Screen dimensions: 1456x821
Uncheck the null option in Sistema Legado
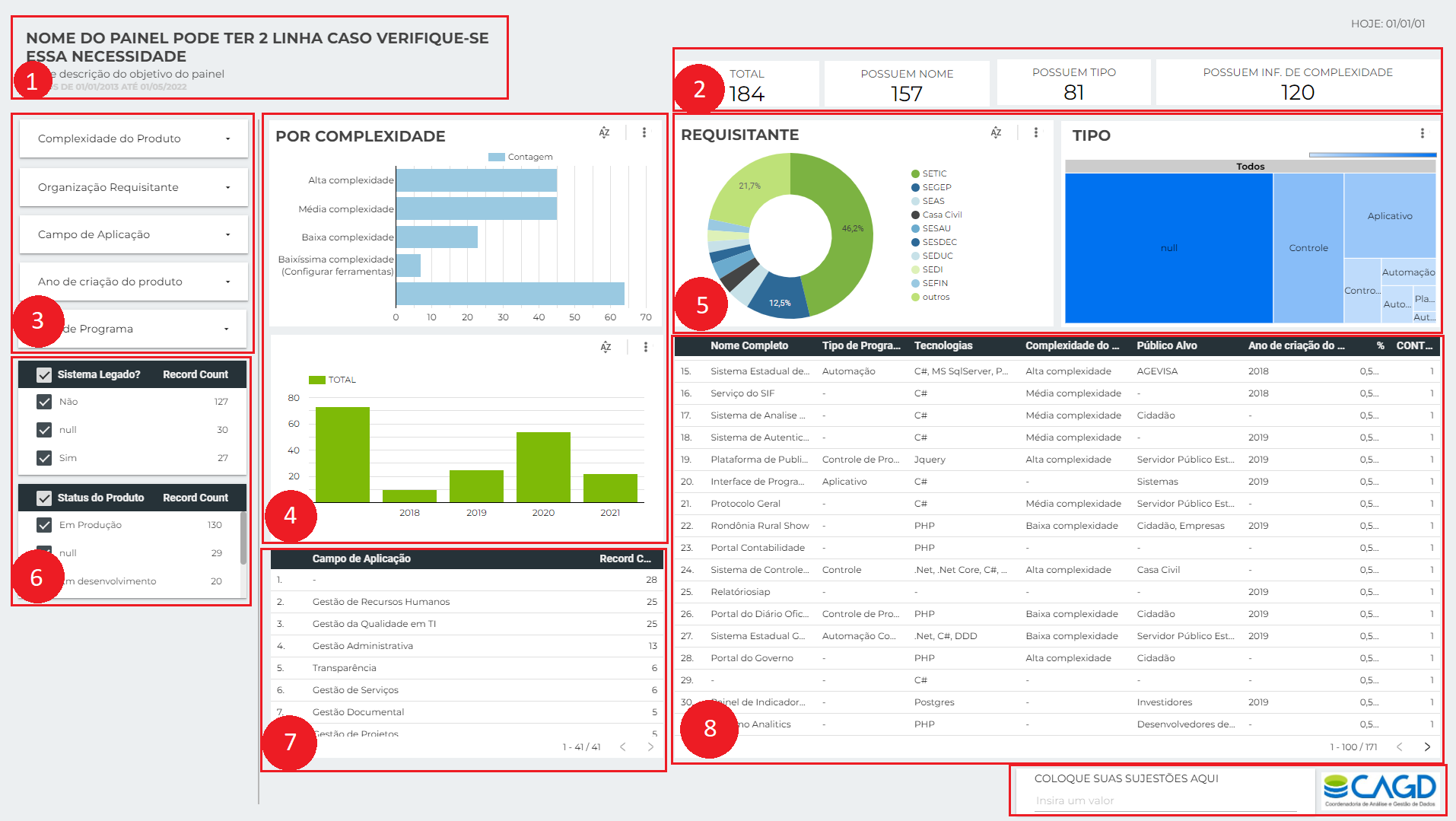point(44,430)
